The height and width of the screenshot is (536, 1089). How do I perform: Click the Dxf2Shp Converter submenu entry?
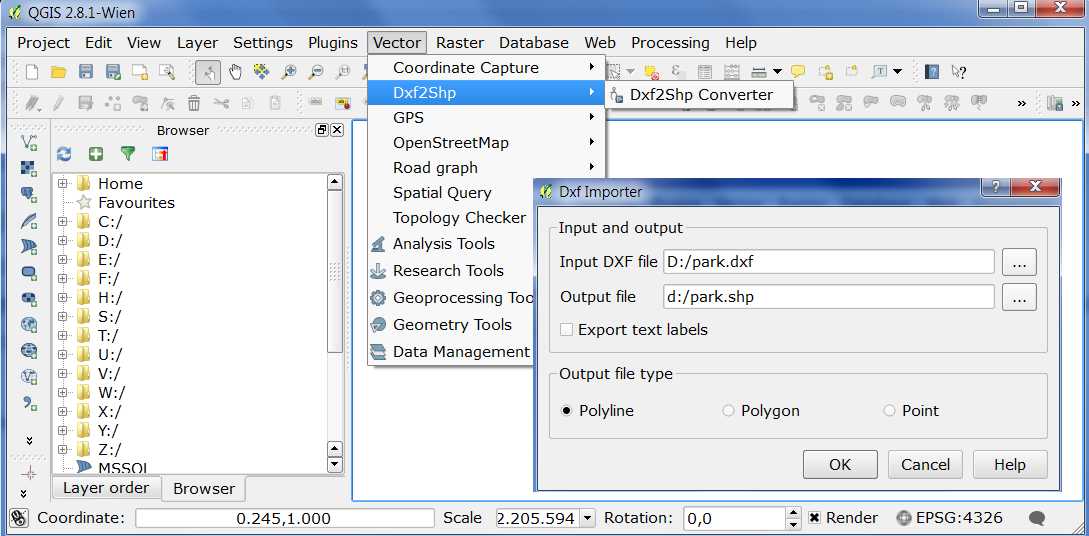point(701,95)
